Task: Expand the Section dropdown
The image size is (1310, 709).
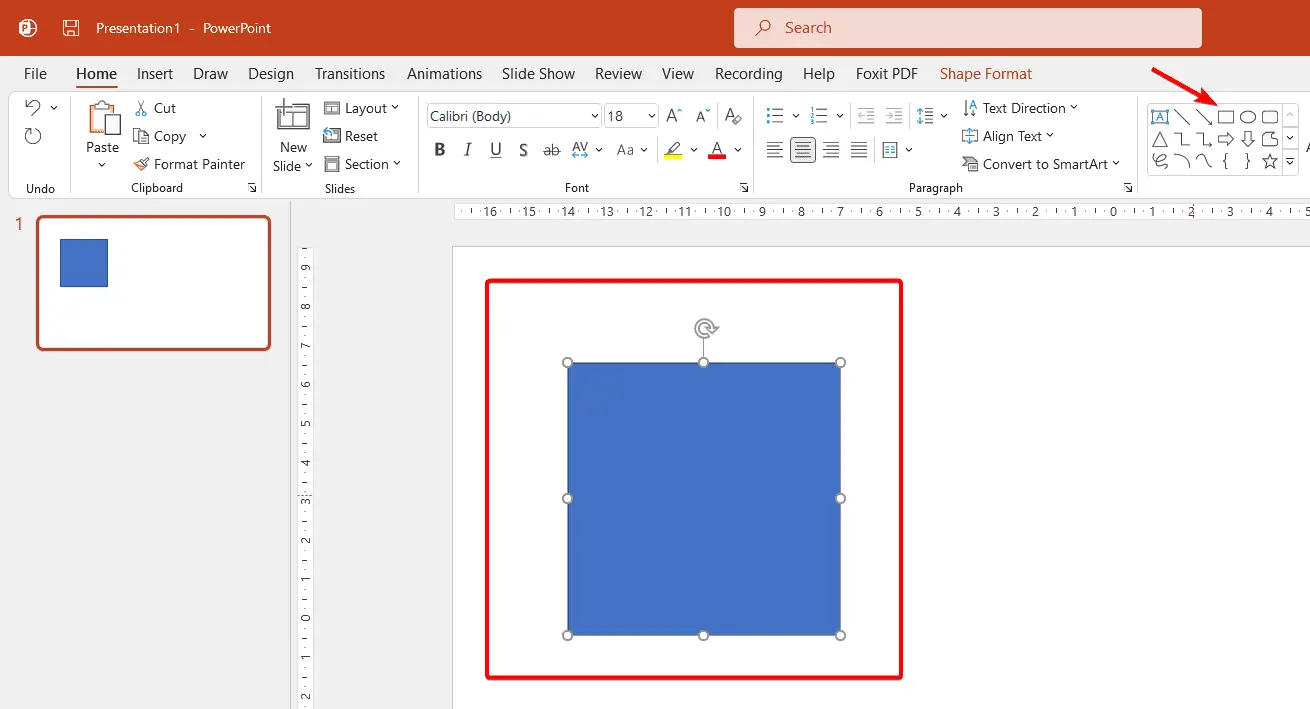Action: [x=362, y=164]
